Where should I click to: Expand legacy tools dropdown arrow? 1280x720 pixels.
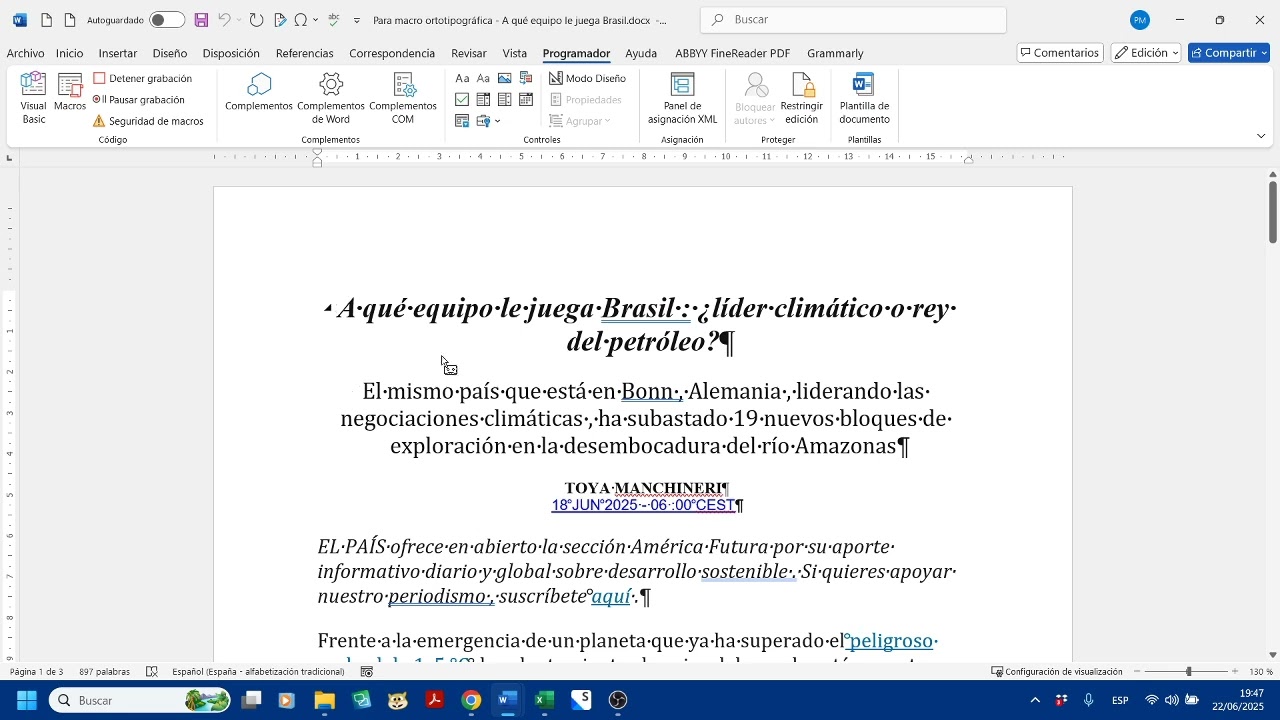click(498, 121)
